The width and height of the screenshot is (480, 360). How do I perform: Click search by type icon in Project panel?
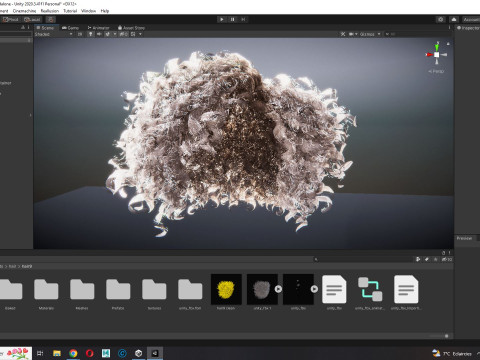(x=418, y=259)
